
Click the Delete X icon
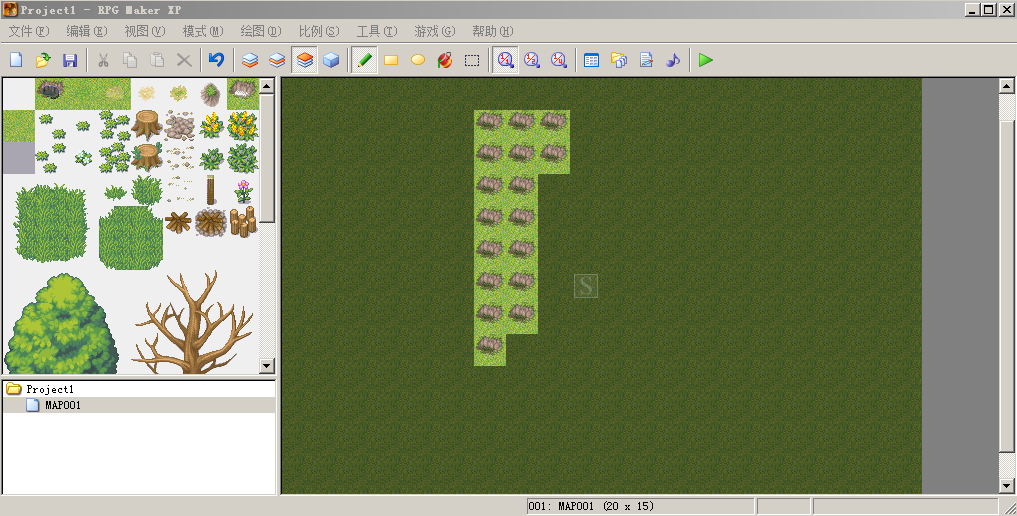tap(184, 60)
